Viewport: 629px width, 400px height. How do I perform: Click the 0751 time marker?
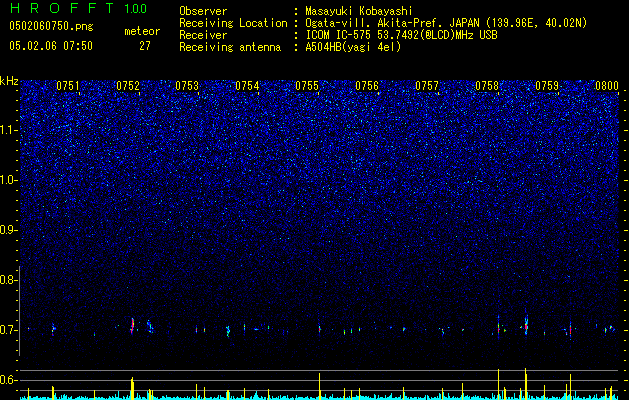[67, 86]
